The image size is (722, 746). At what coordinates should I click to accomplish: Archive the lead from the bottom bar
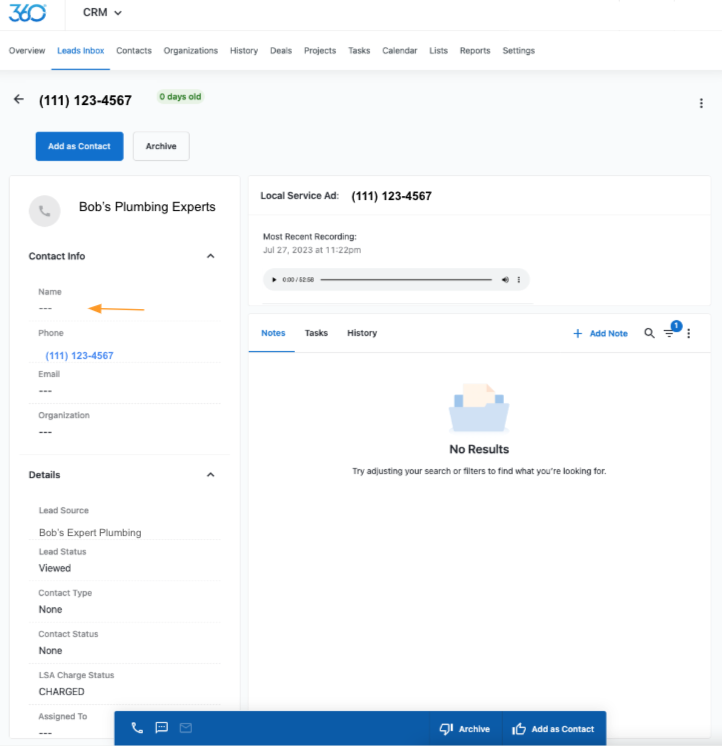(465, 729)
